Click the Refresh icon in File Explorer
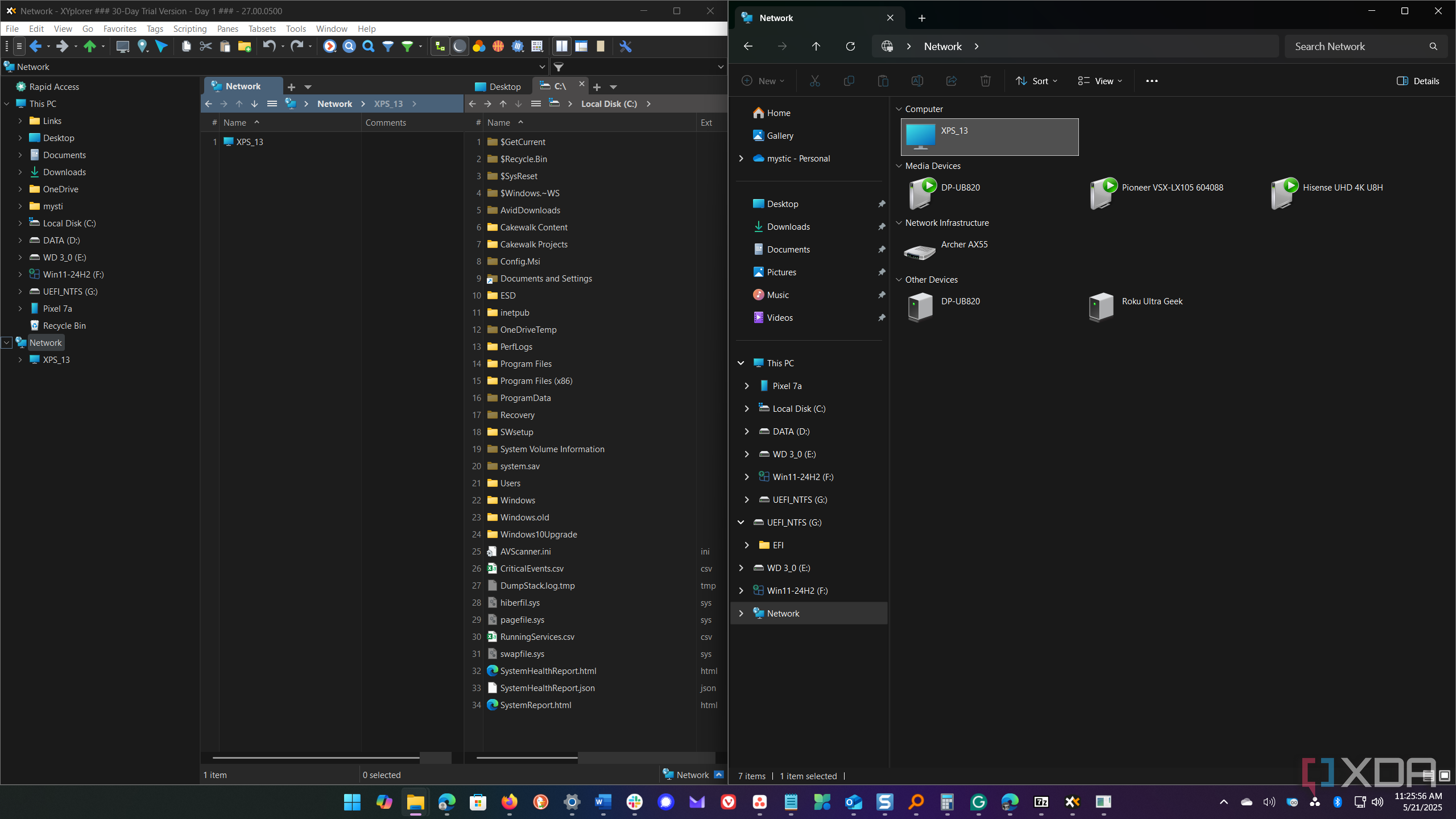Screen dimensions: 1456x819 [850, 47]
